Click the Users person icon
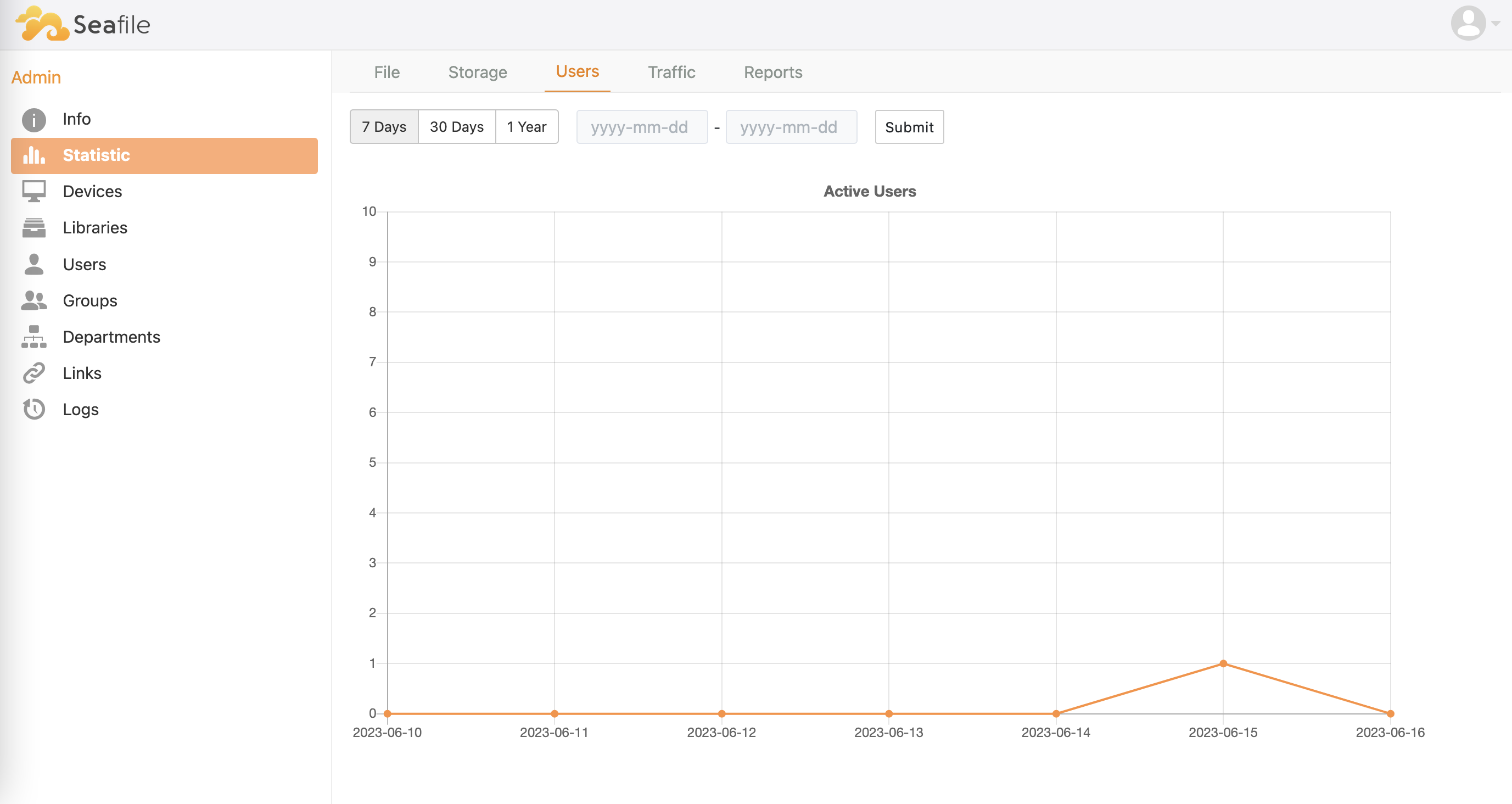Screen dimensions: 1512x804 34,264
